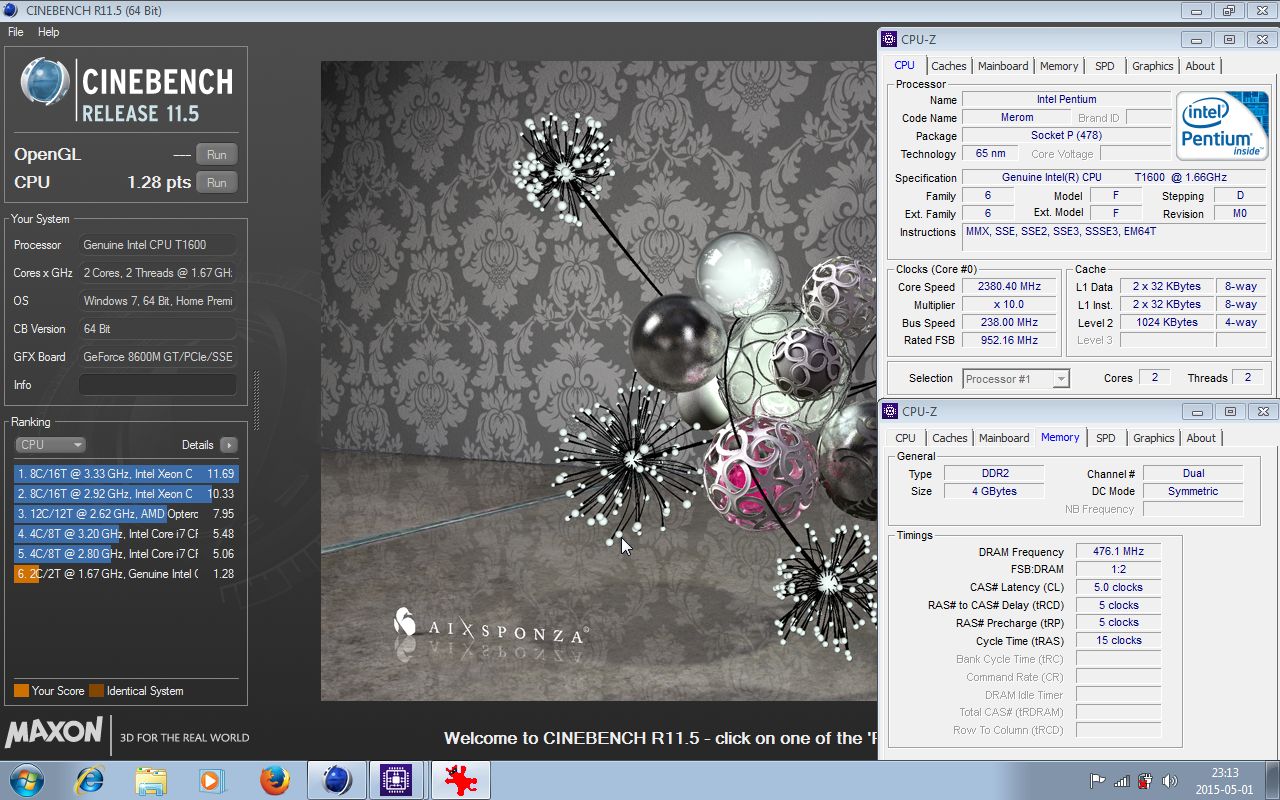The image size is (1280, 800).
Task: Click the Rated FSB value 952.16 MHz
Action: click(x=1009, y=340)
